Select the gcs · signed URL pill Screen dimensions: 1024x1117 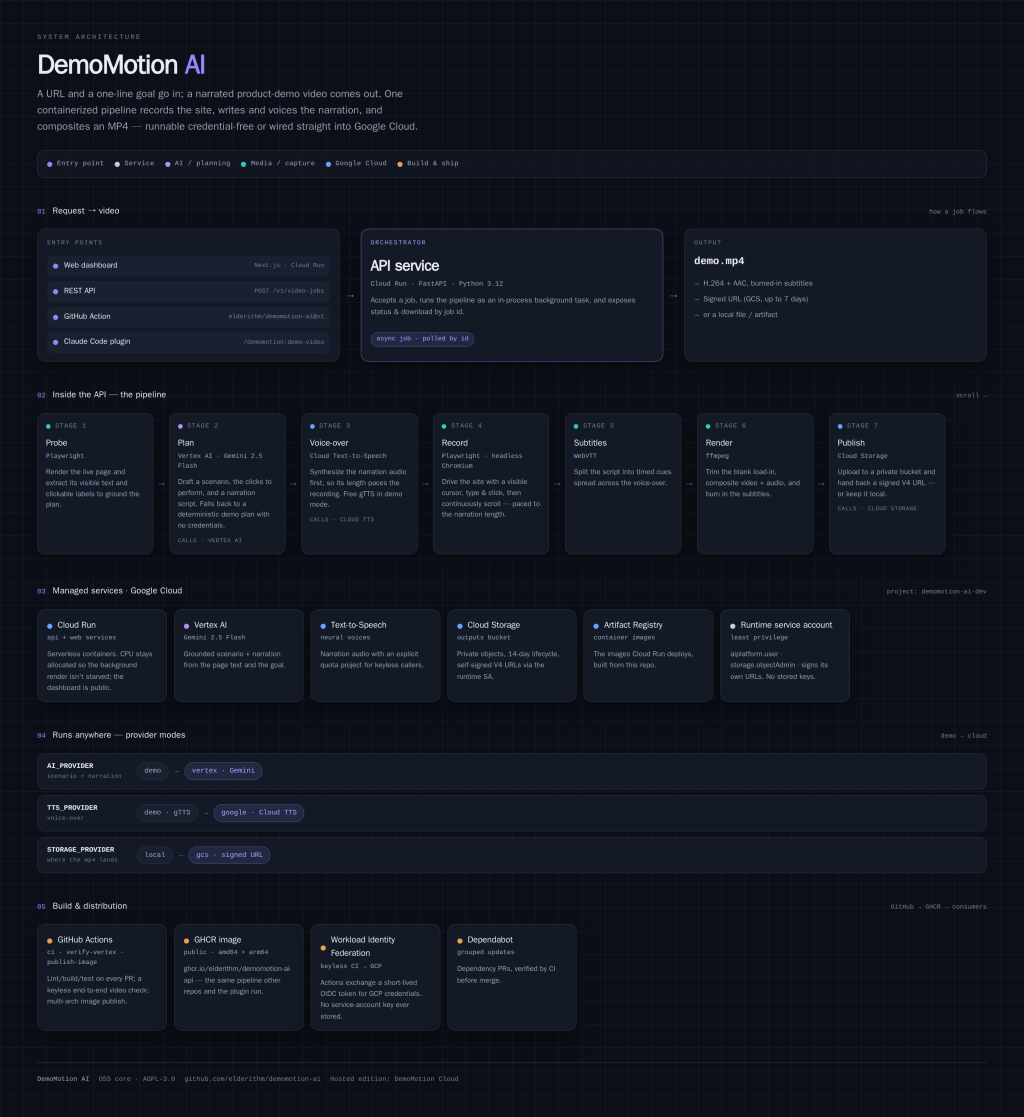point(229,855)
